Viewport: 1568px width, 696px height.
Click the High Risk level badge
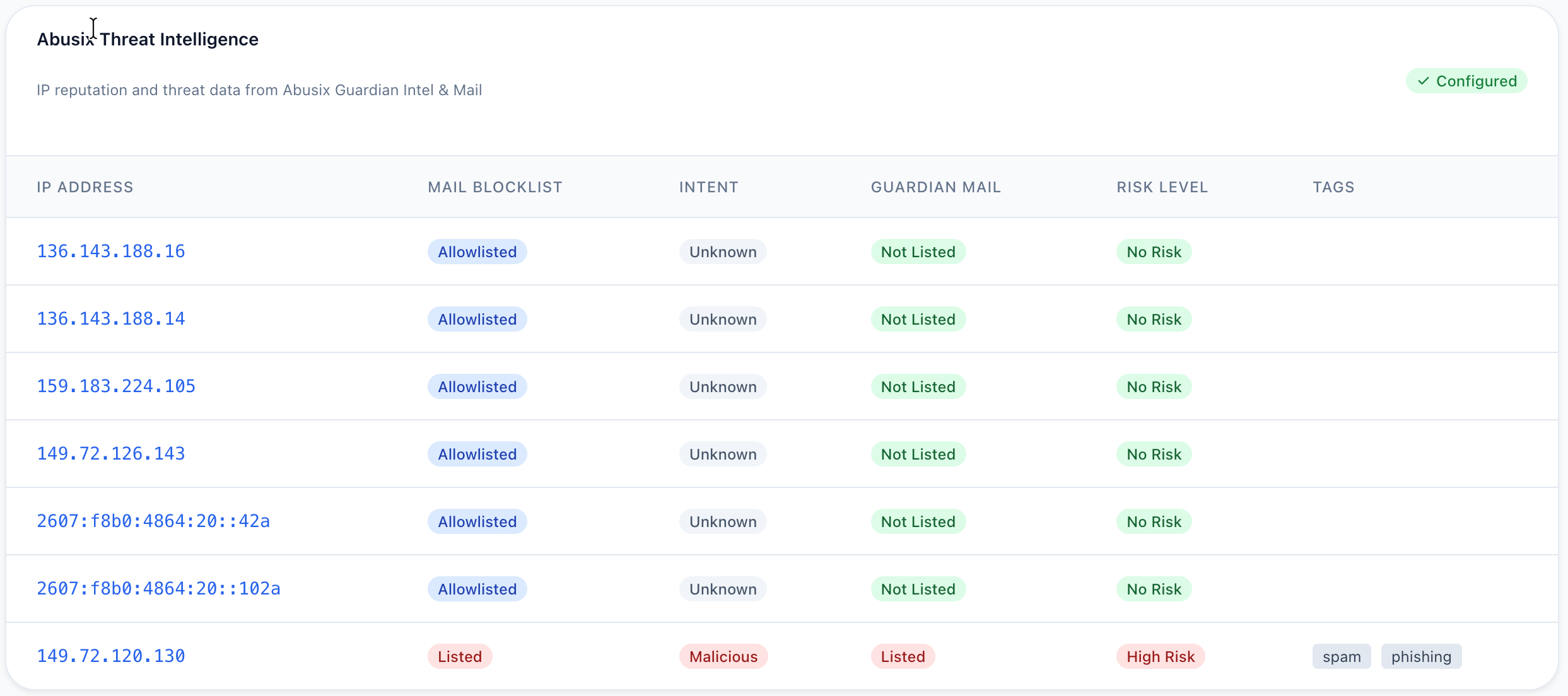[x=1160, y=656]
